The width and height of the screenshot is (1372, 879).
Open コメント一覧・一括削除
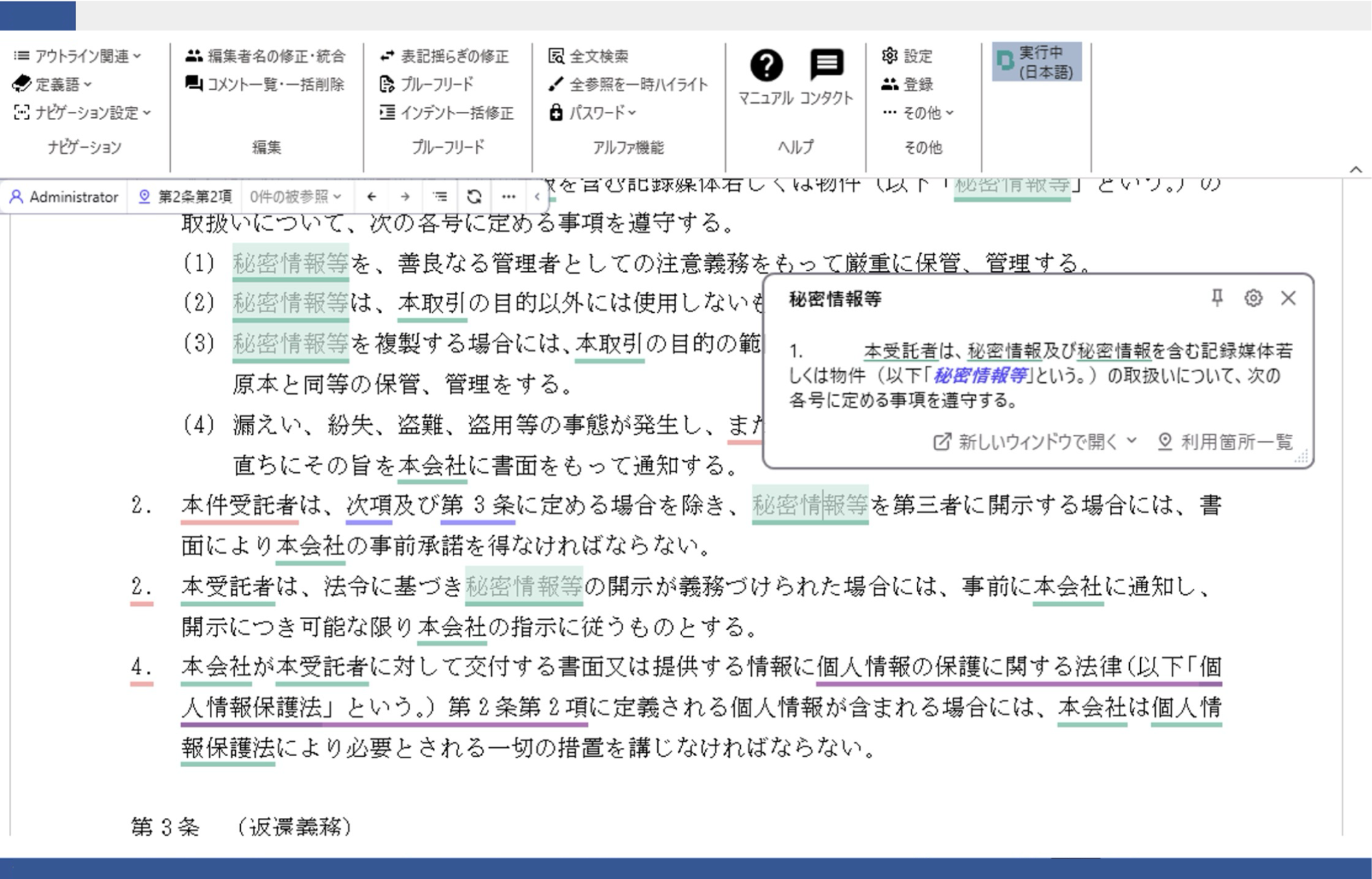click(266, 85)
